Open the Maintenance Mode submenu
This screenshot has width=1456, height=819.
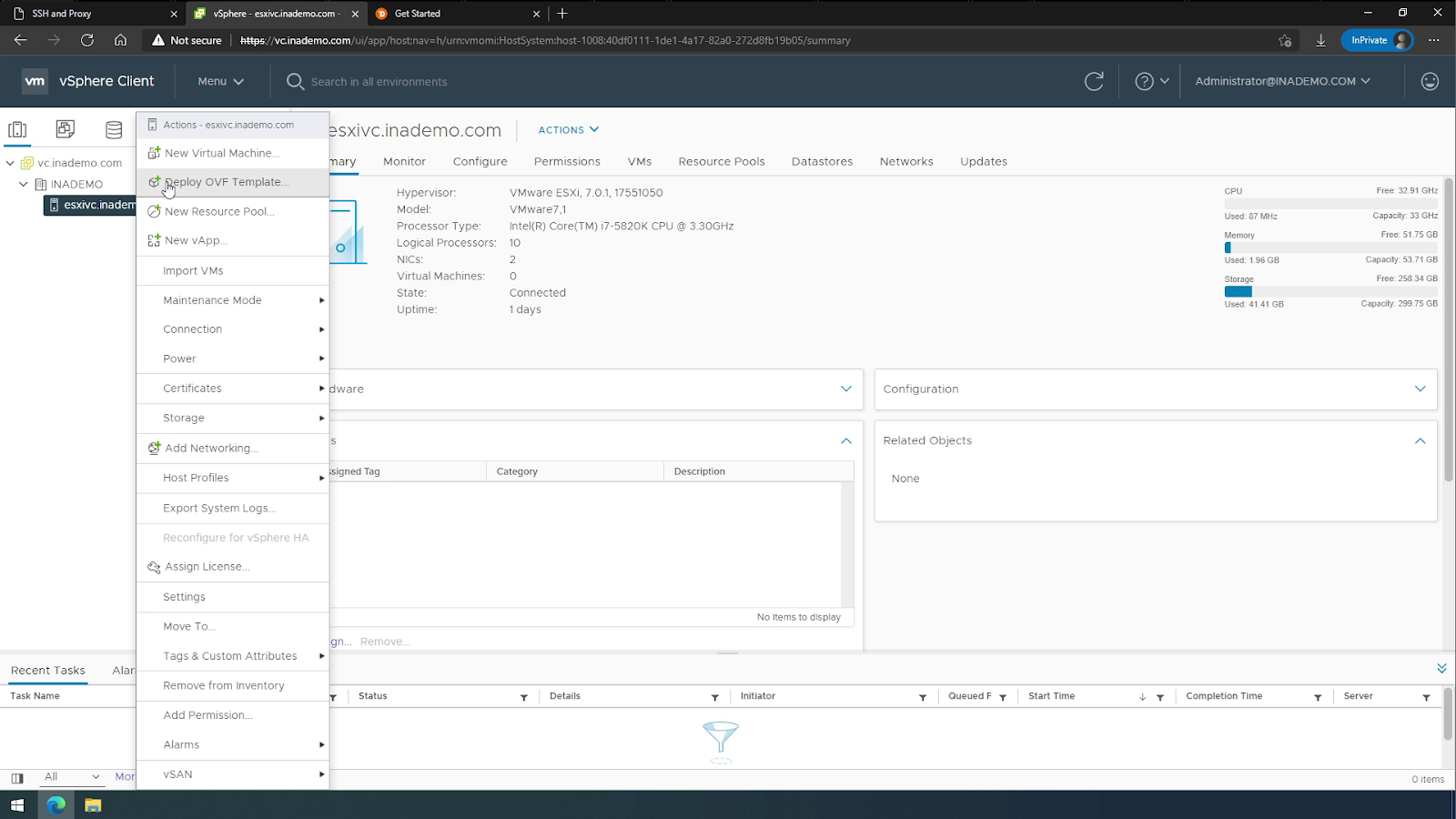[233, 300]
